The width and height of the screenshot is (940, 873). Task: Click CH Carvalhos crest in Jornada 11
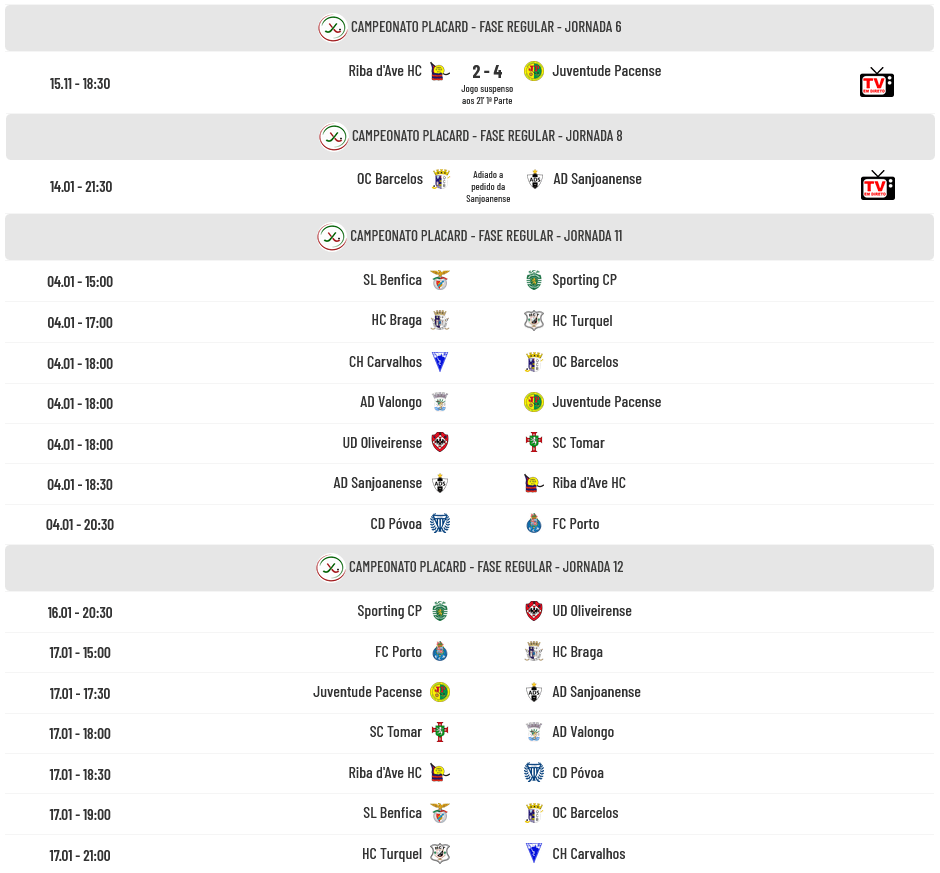(x=440, y=362)
